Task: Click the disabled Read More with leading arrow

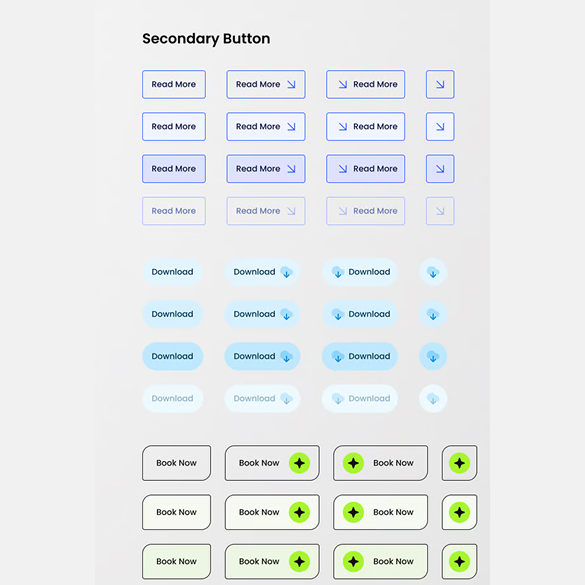Action: pyautogui.click(x=365, y=211)
